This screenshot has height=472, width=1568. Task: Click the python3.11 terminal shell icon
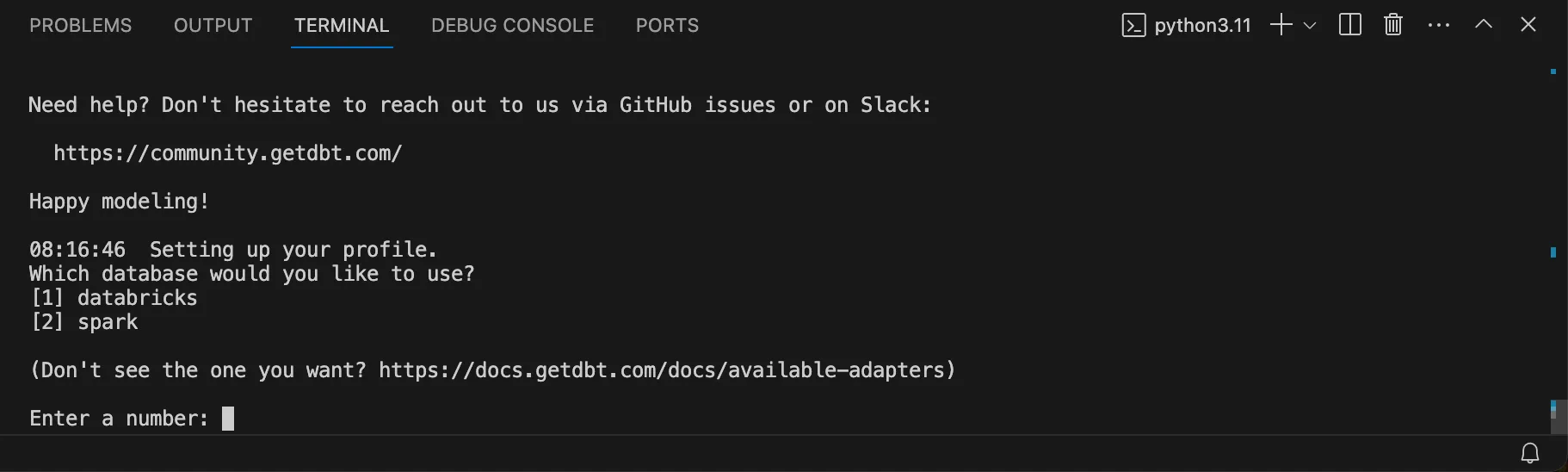click(1133, 25)
